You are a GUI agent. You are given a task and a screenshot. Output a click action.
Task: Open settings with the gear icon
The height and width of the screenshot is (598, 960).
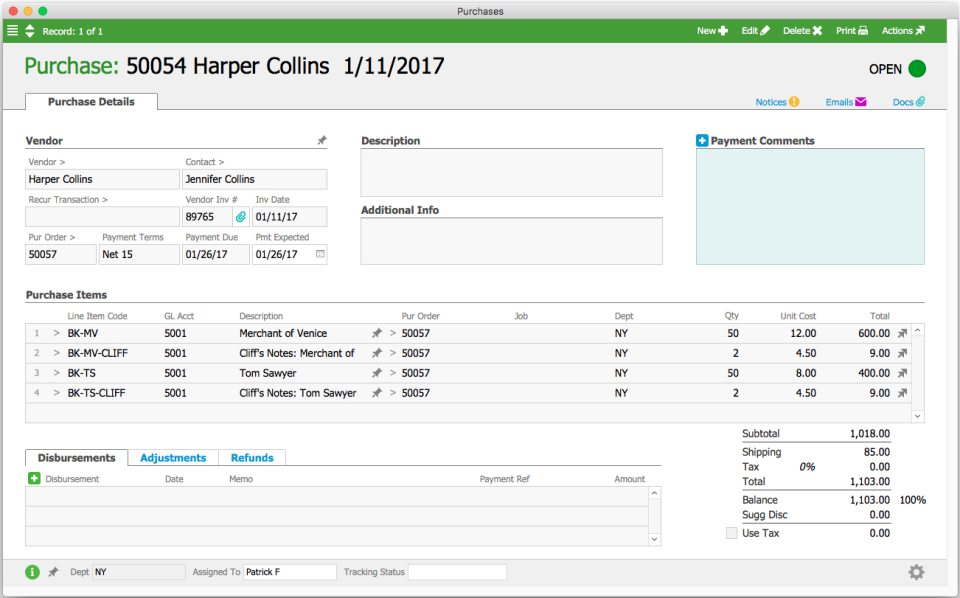point(916,571)
